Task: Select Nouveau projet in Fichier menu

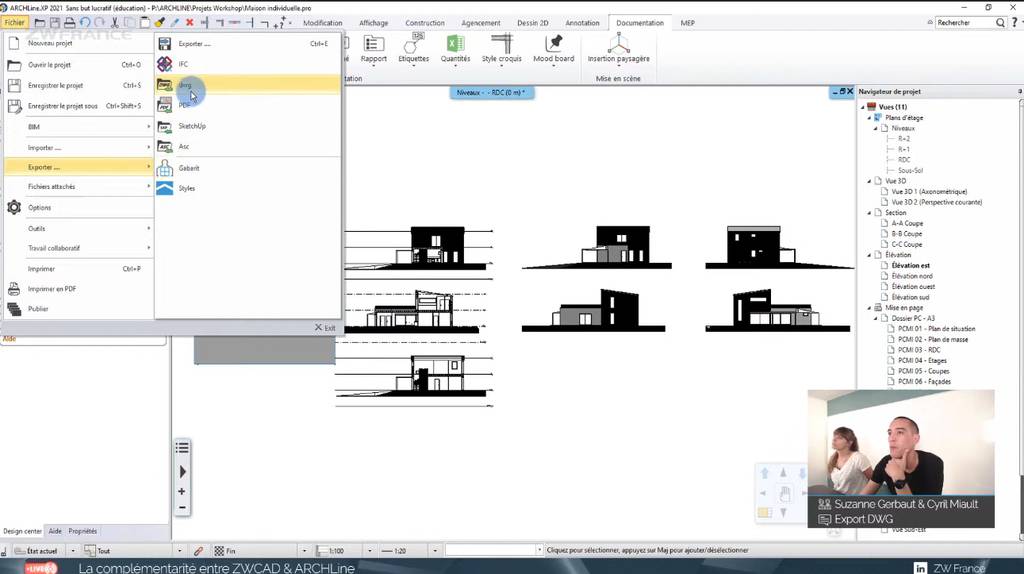Action: (78, 43)
